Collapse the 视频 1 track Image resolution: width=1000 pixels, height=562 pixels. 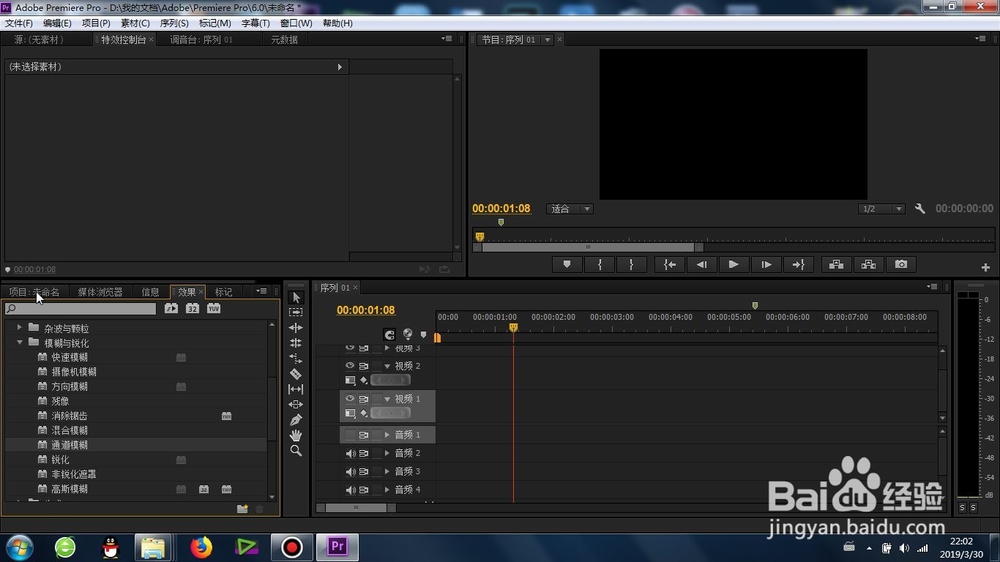pos(387,399)
